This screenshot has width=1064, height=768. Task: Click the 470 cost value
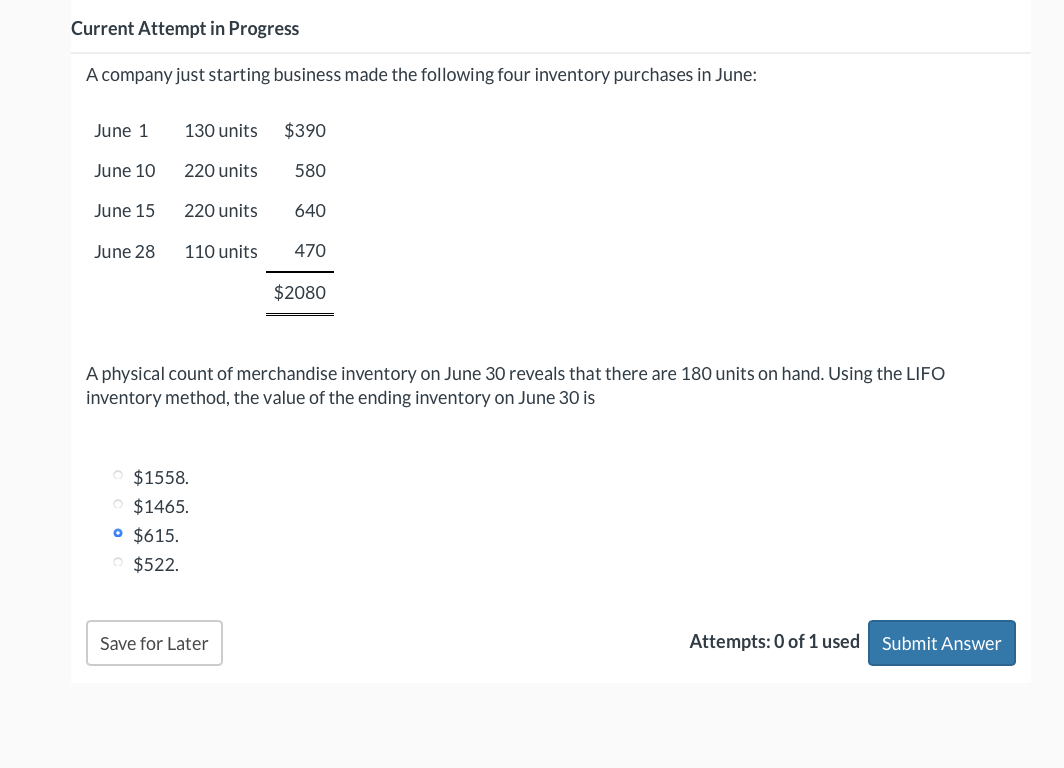(x=310, y=250)
